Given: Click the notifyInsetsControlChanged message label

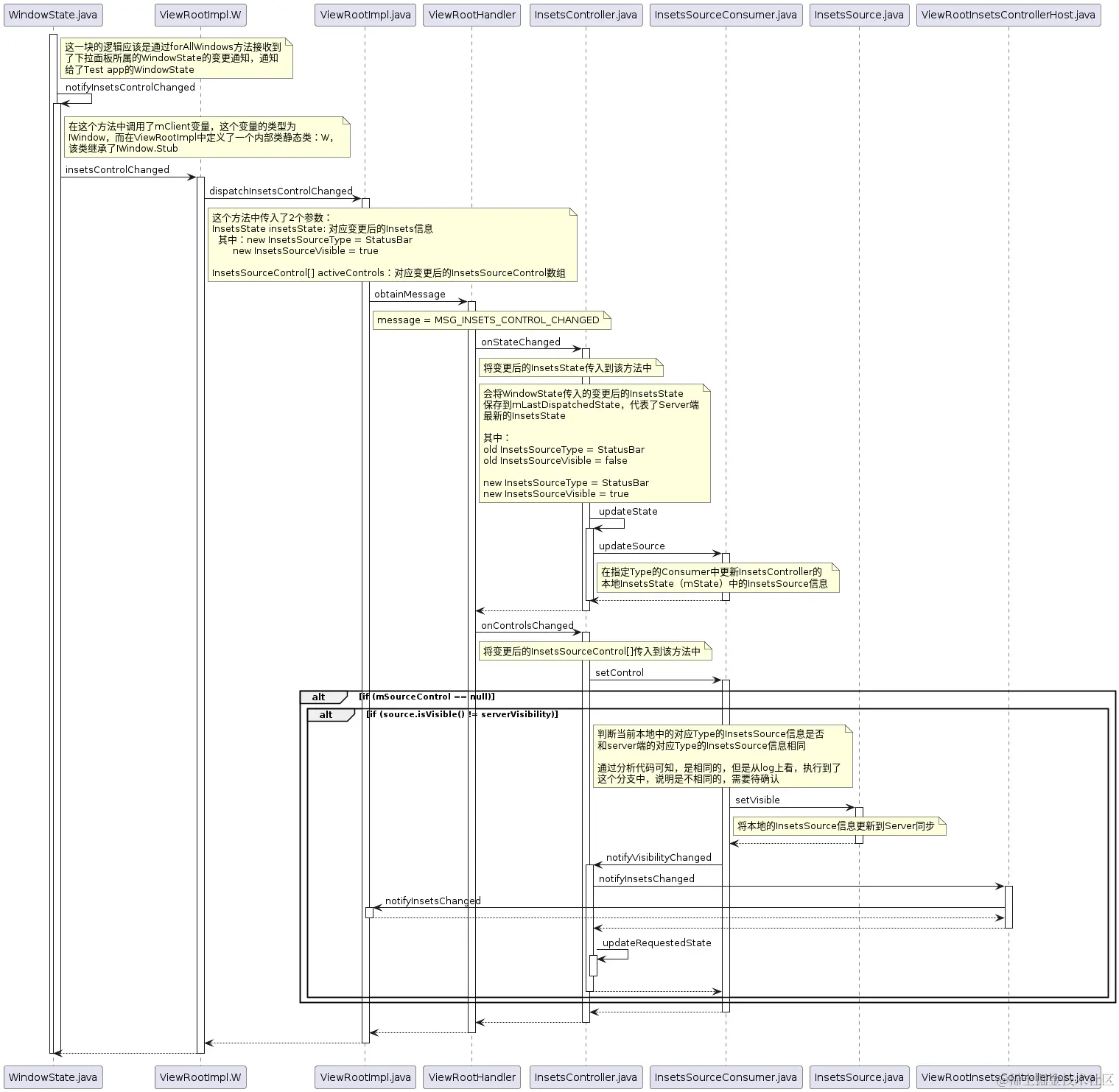Looking at the screenshot, I should 130,87.
